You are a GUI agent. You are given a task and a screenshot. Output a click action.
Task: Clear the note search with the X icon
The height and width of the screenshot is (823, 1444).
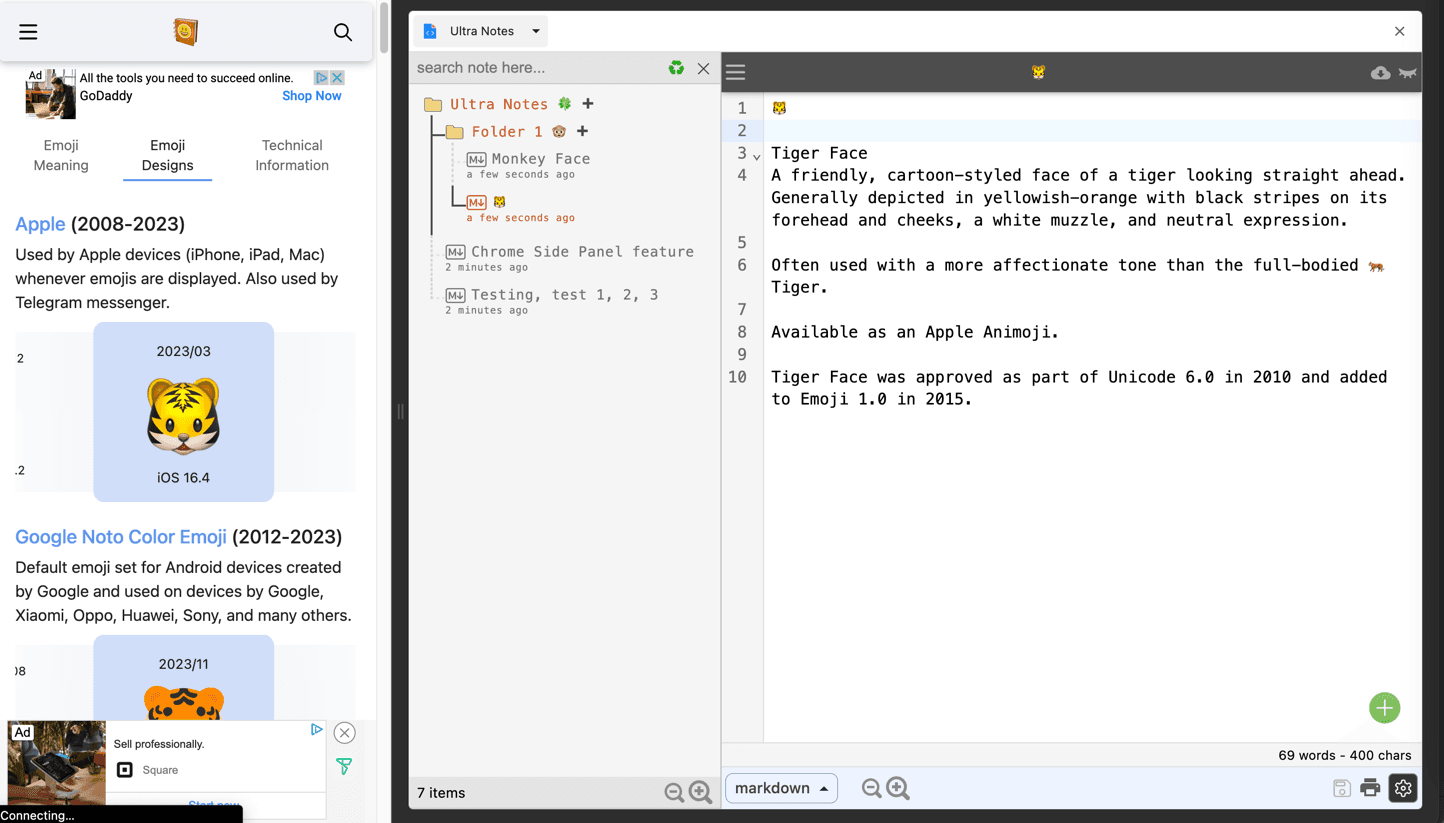704,69
